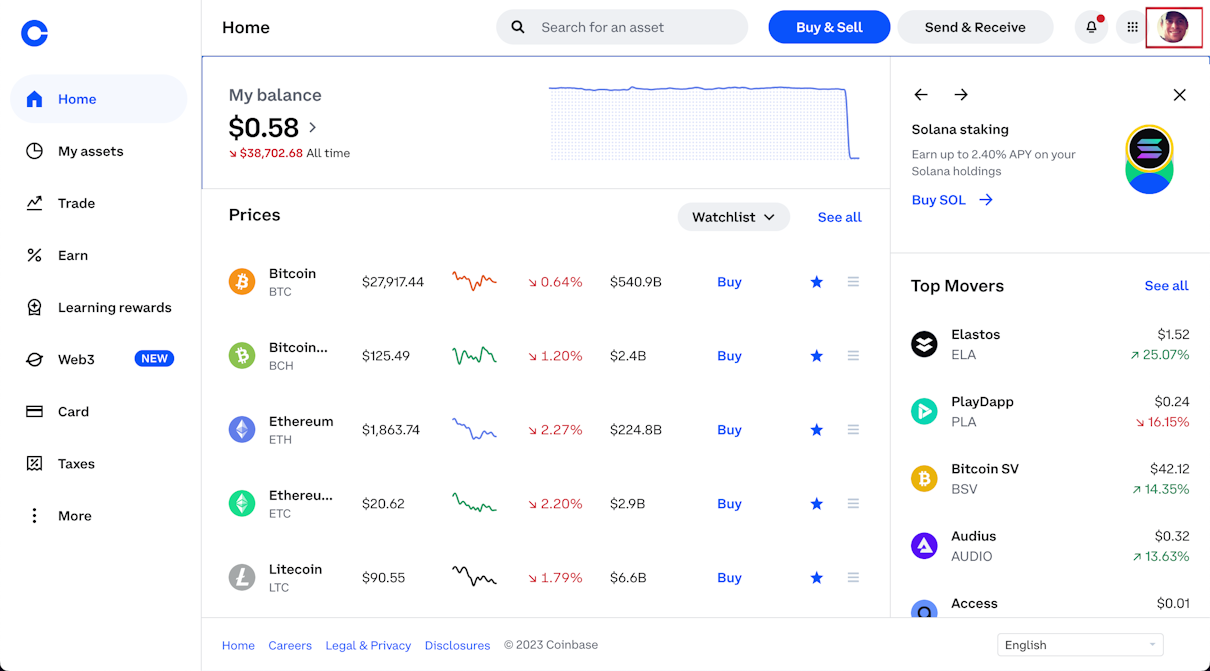Close the Solana staking card
Screen dimensions: 1210x671
click(1180, 95)
